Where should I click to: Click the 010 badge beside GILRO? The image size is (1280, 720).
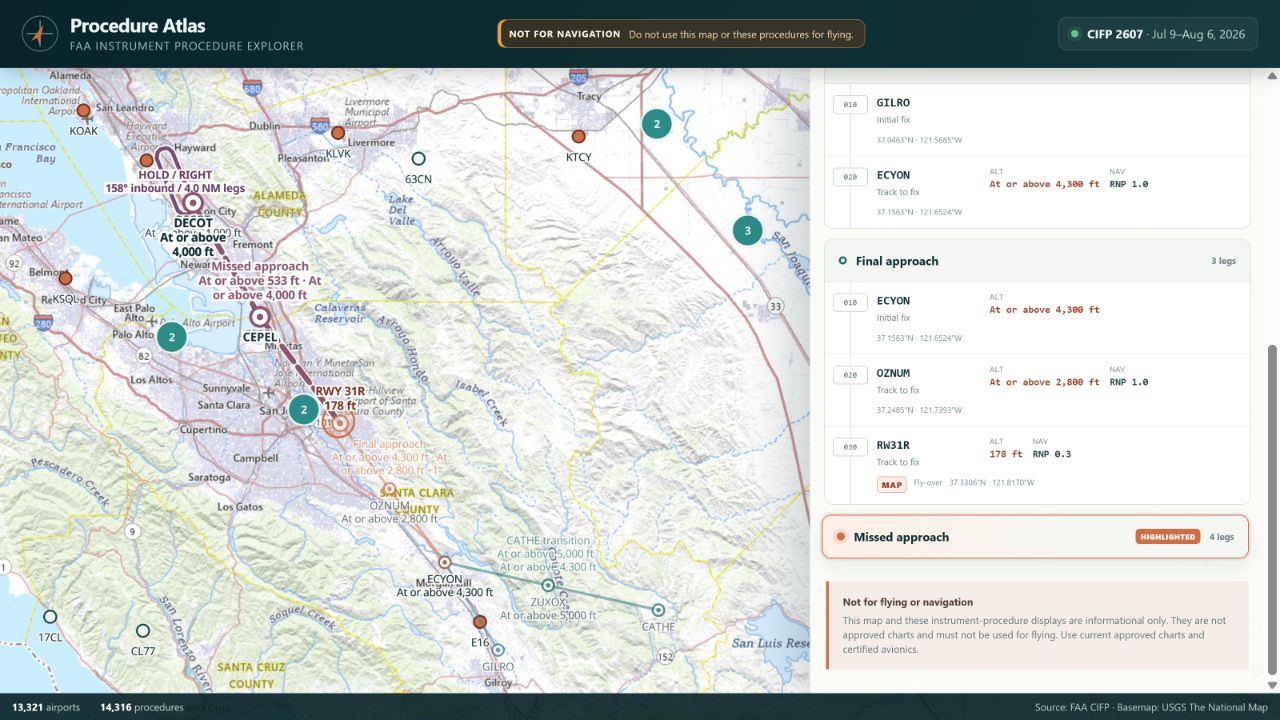pyautogui.click(x=850, y=103)
